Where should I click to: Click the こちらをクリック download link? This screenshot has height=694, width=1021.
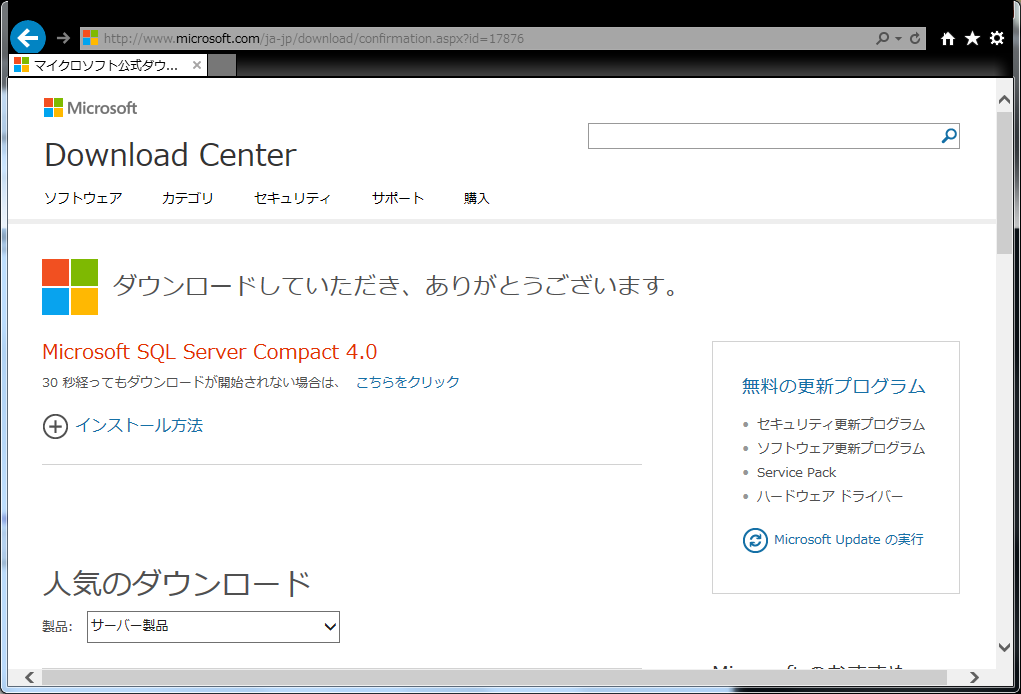coord(408,382)
